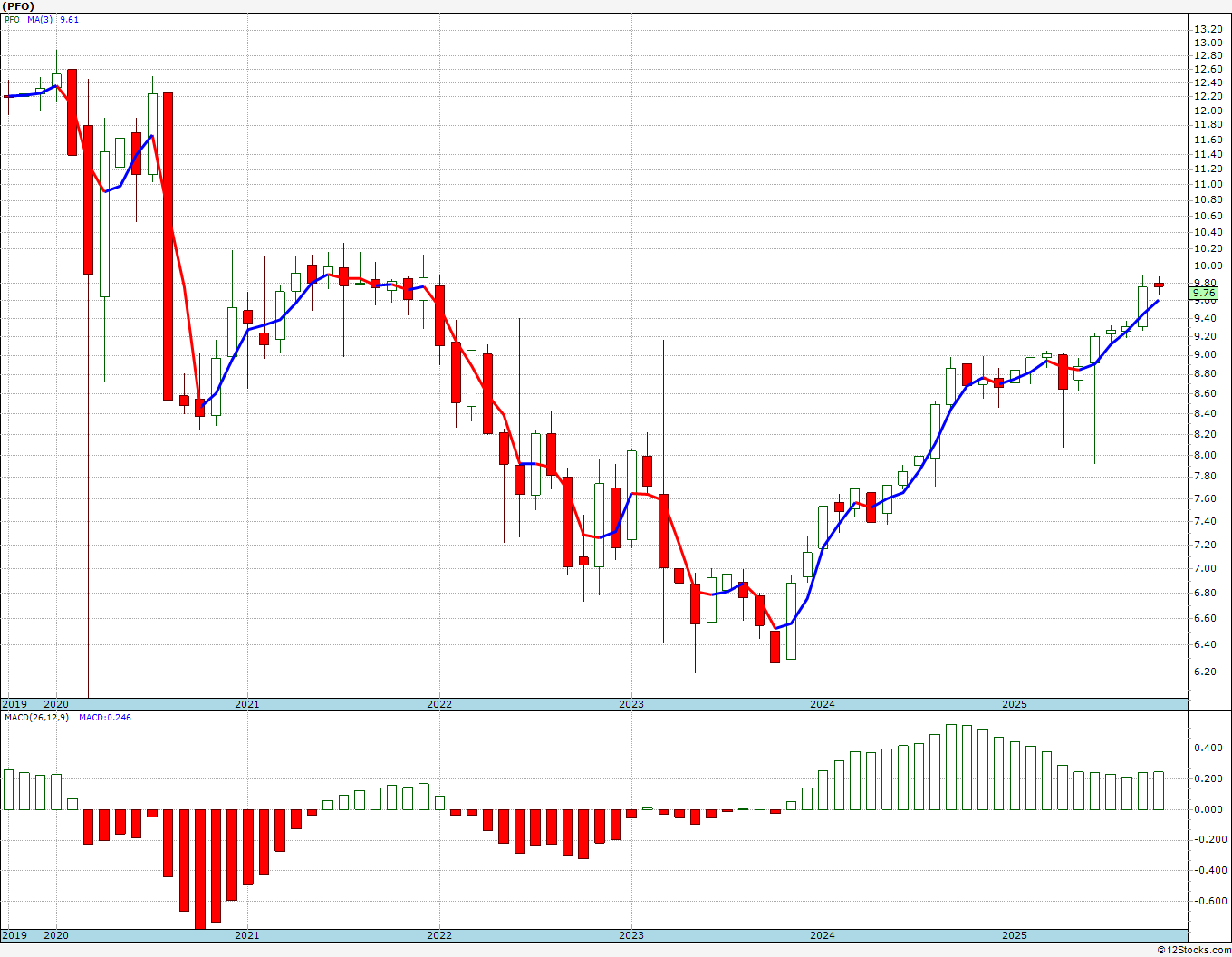Click the 11.60 price axis label
The width and height of the screenshot is (1232, 957).
pyautogui.click(x=1207, y=140)
